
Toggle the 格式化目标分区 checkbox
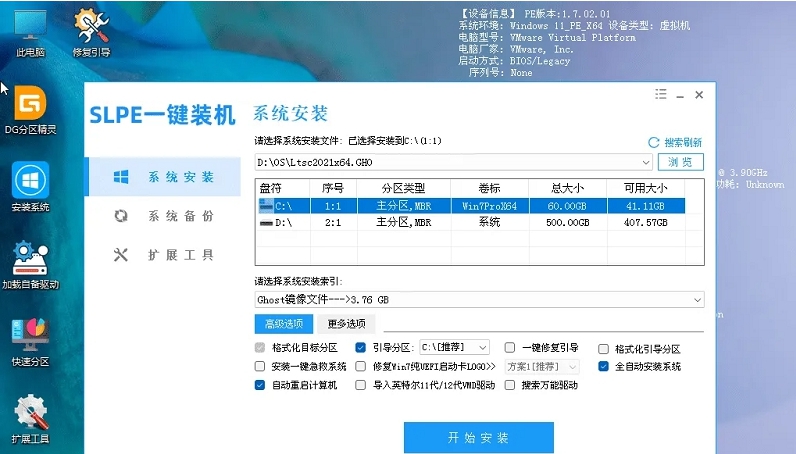pyautogui.click(x=260, y=348)
